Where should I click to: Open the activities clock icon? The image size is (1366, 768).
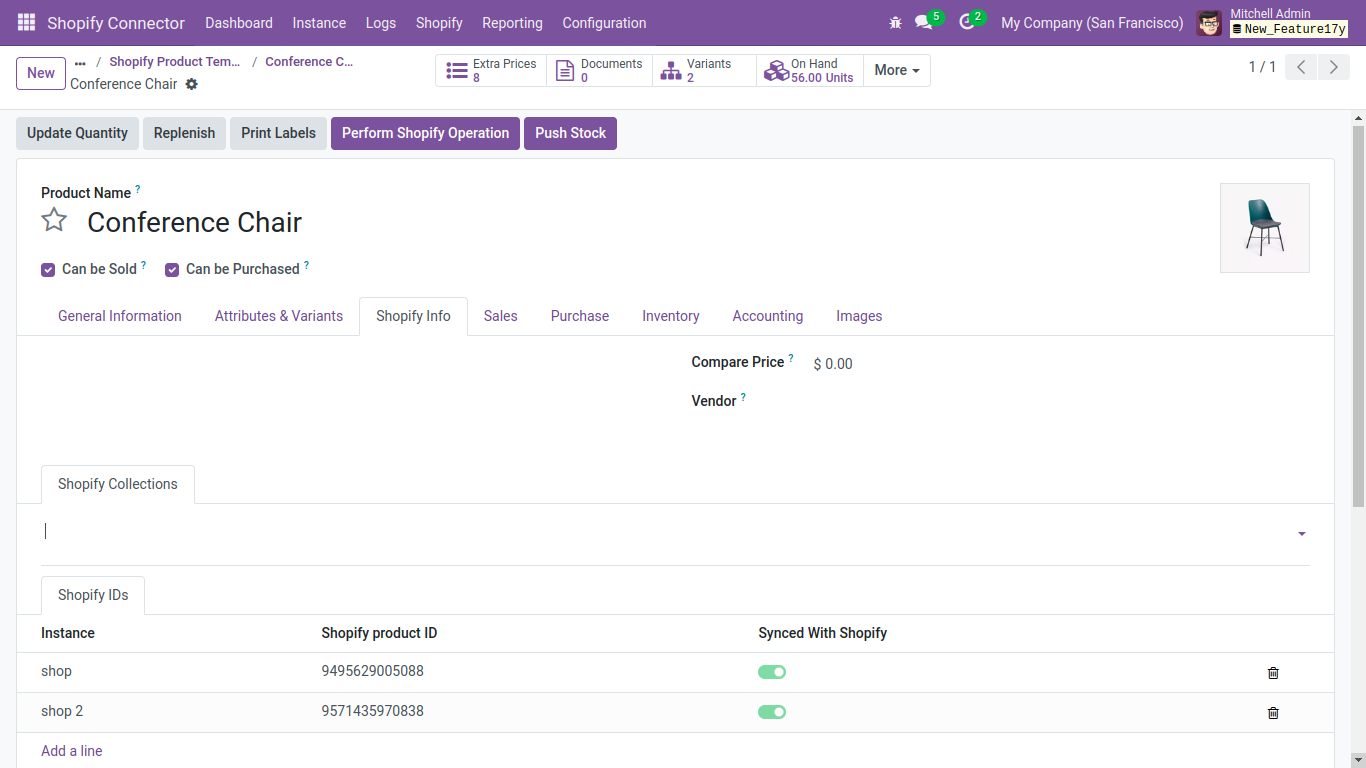pos(966,22)
